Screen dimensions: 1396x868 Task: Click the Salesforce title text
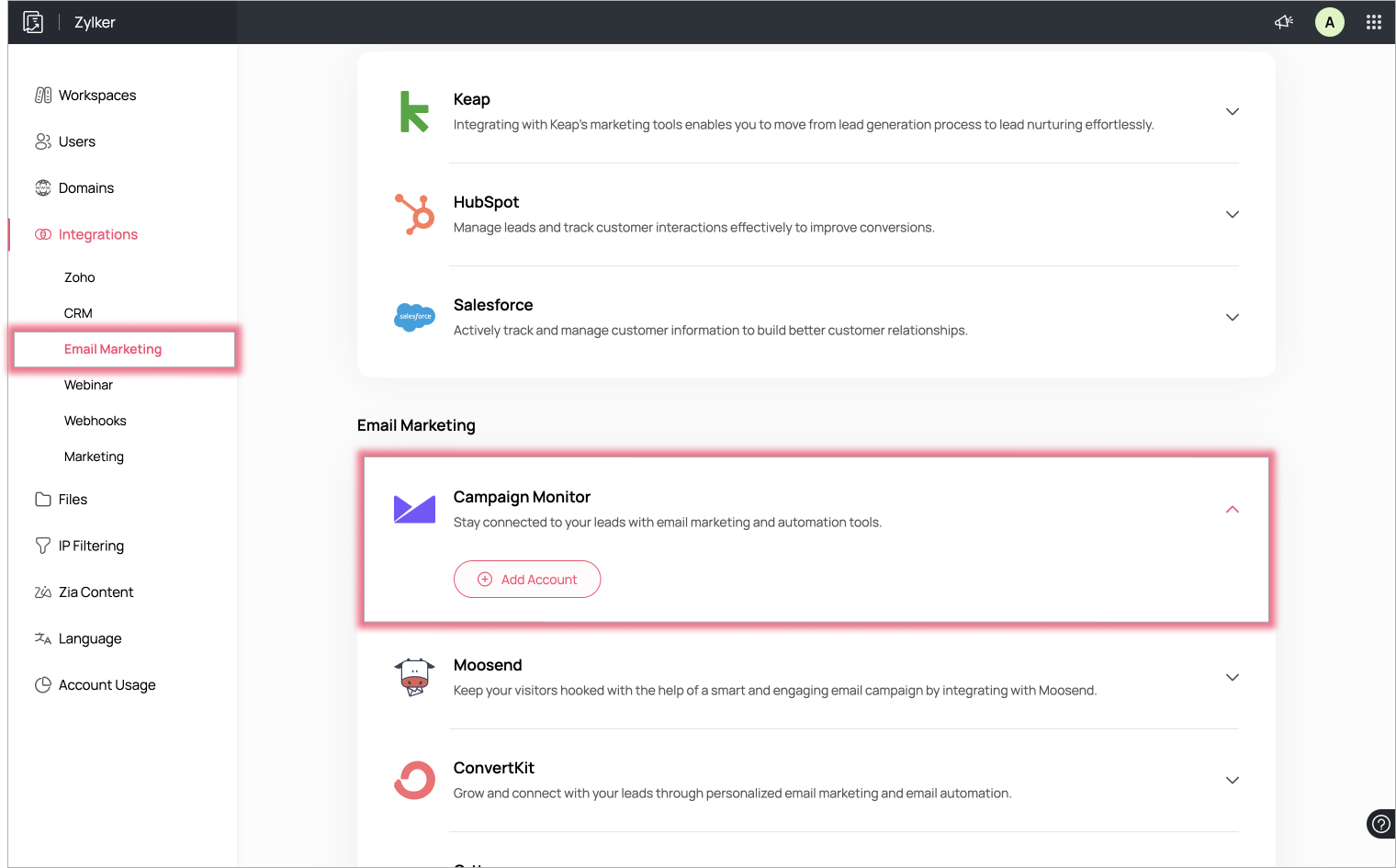point(493,305)
